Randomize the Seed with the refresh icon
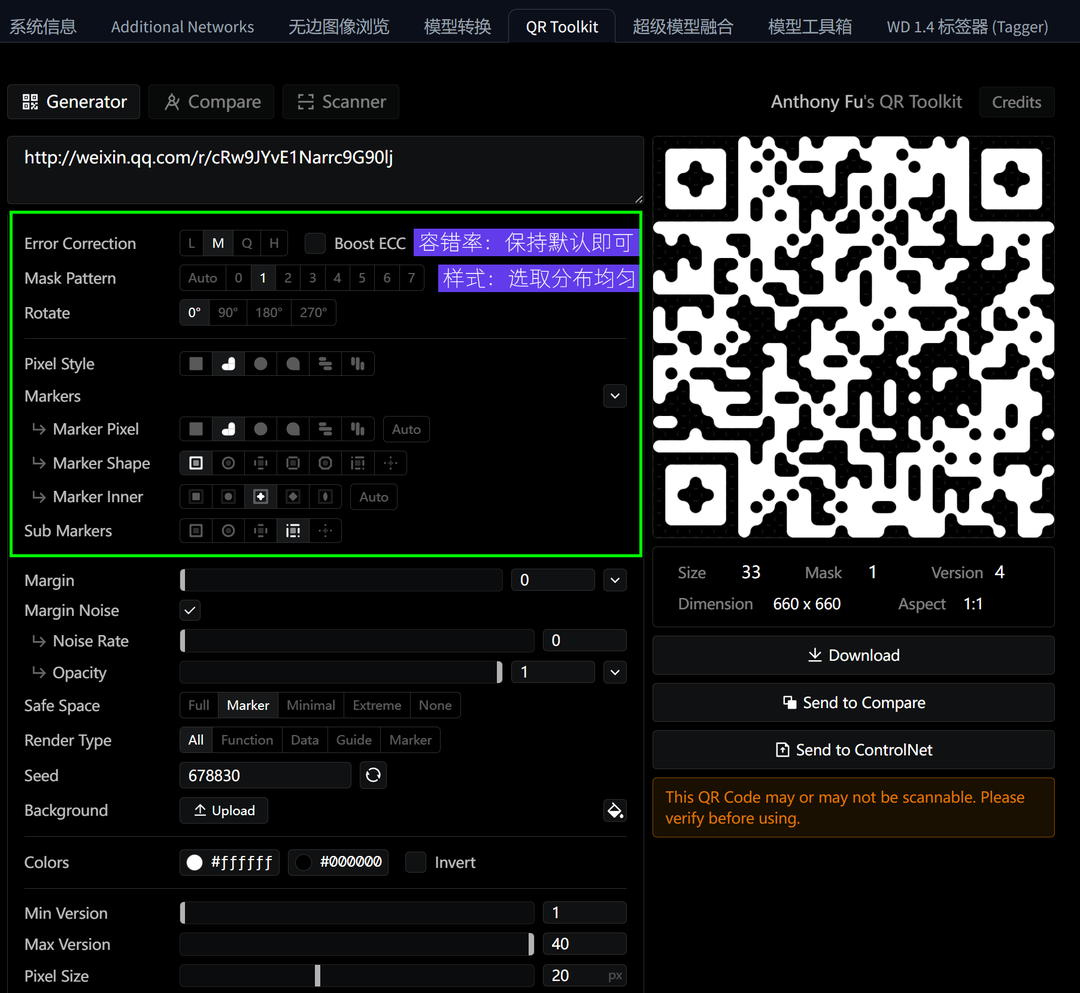This screenshot has height=993, width=1080. click(x=373, y=775)
